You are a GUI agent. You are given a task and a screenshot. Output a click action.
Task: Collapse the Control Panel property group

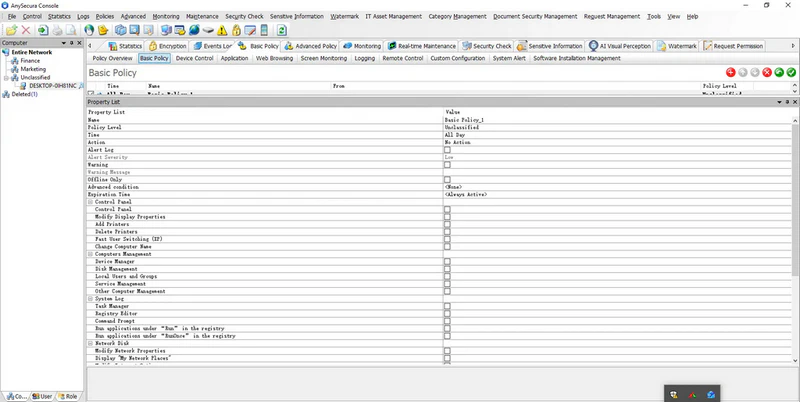coord(90,202)
